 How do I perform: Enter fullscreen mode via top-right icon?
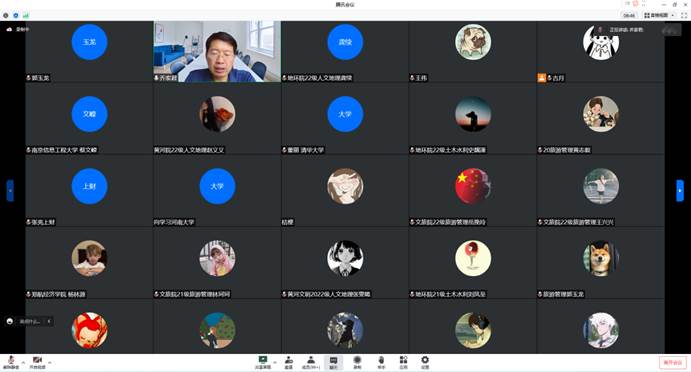tap(684, 15)
